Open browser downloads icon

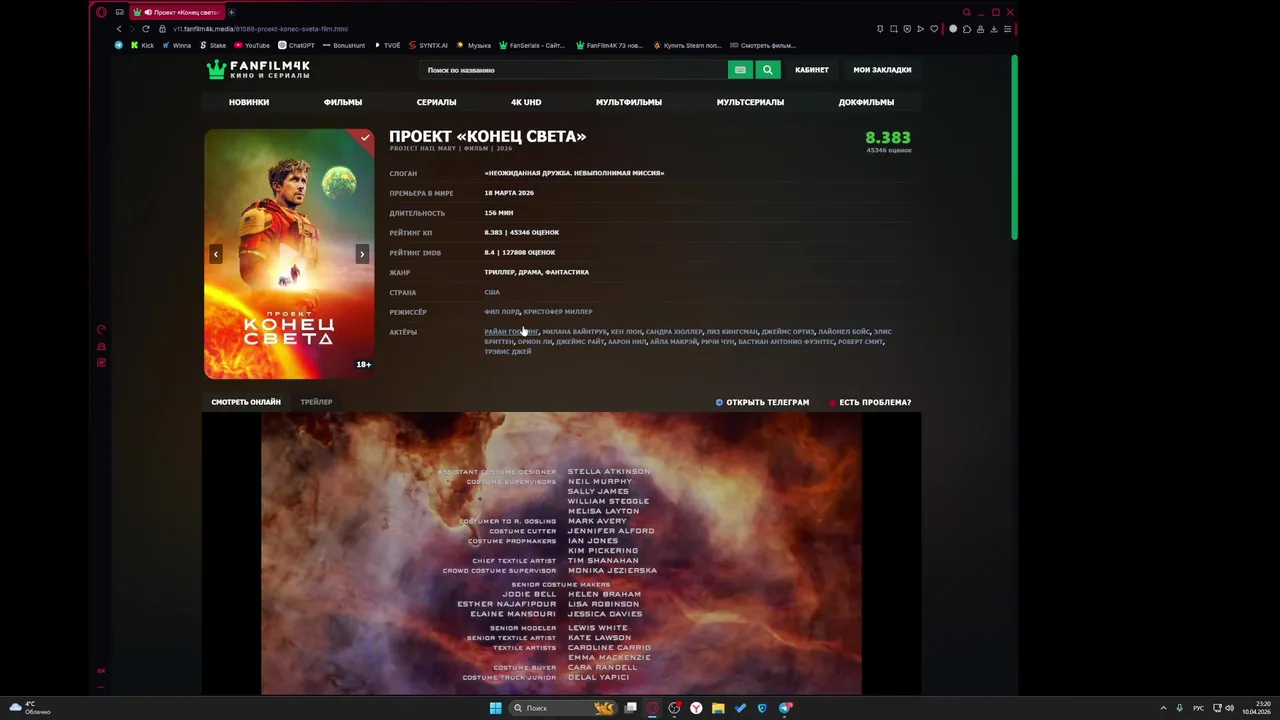(x=993, y=29)
